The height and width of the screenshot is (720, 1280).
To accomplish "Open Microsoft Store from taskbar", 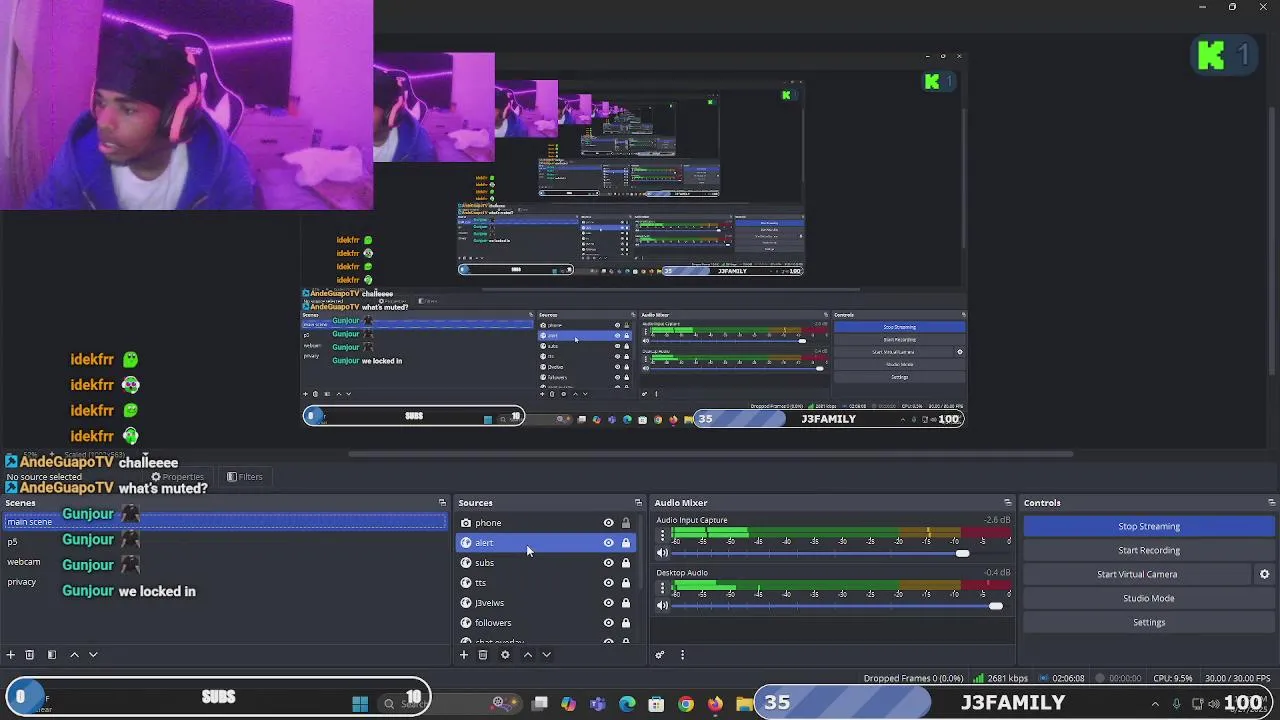I will [x=656, y=704].
